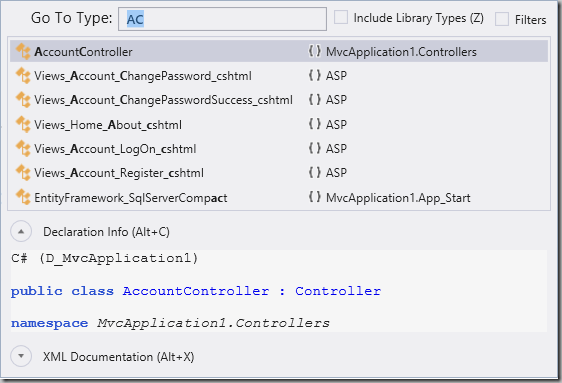Click the class icon beside AccountController
The width and height of the screenshot is (562, 383).
click(23, 52)
